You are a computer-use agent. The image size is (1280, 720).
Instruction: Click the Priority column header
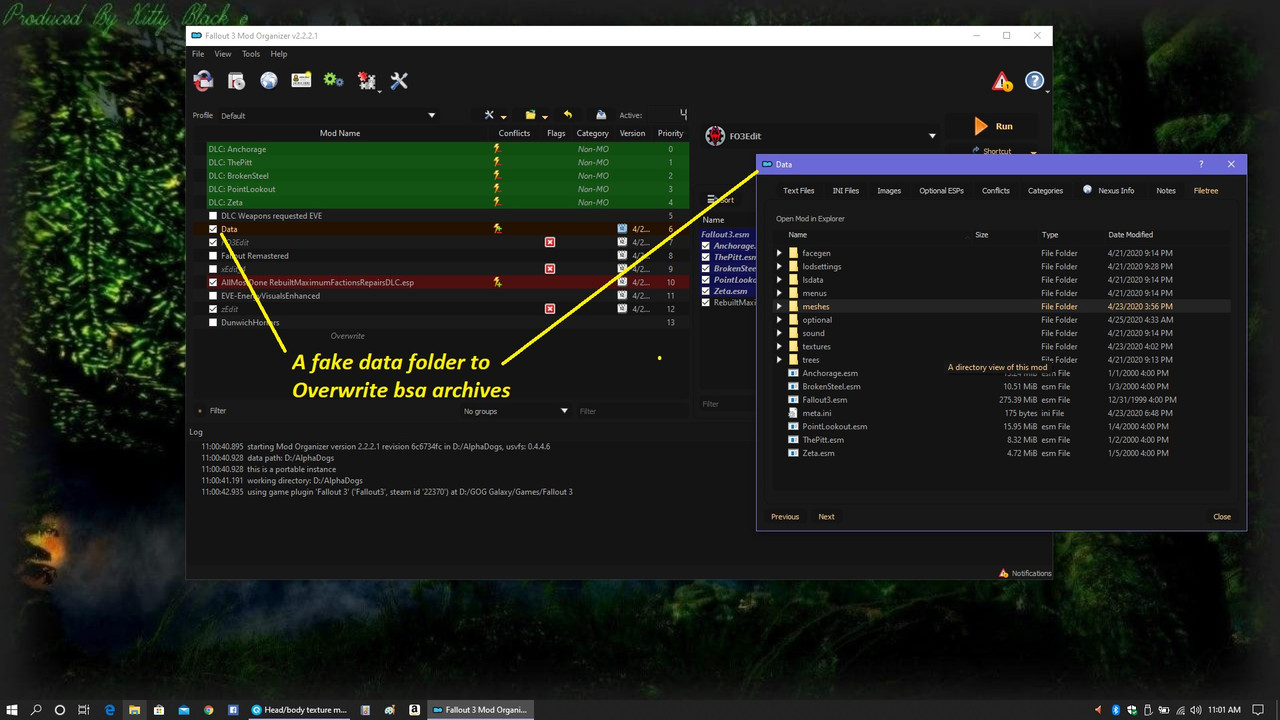coord(670,133)
